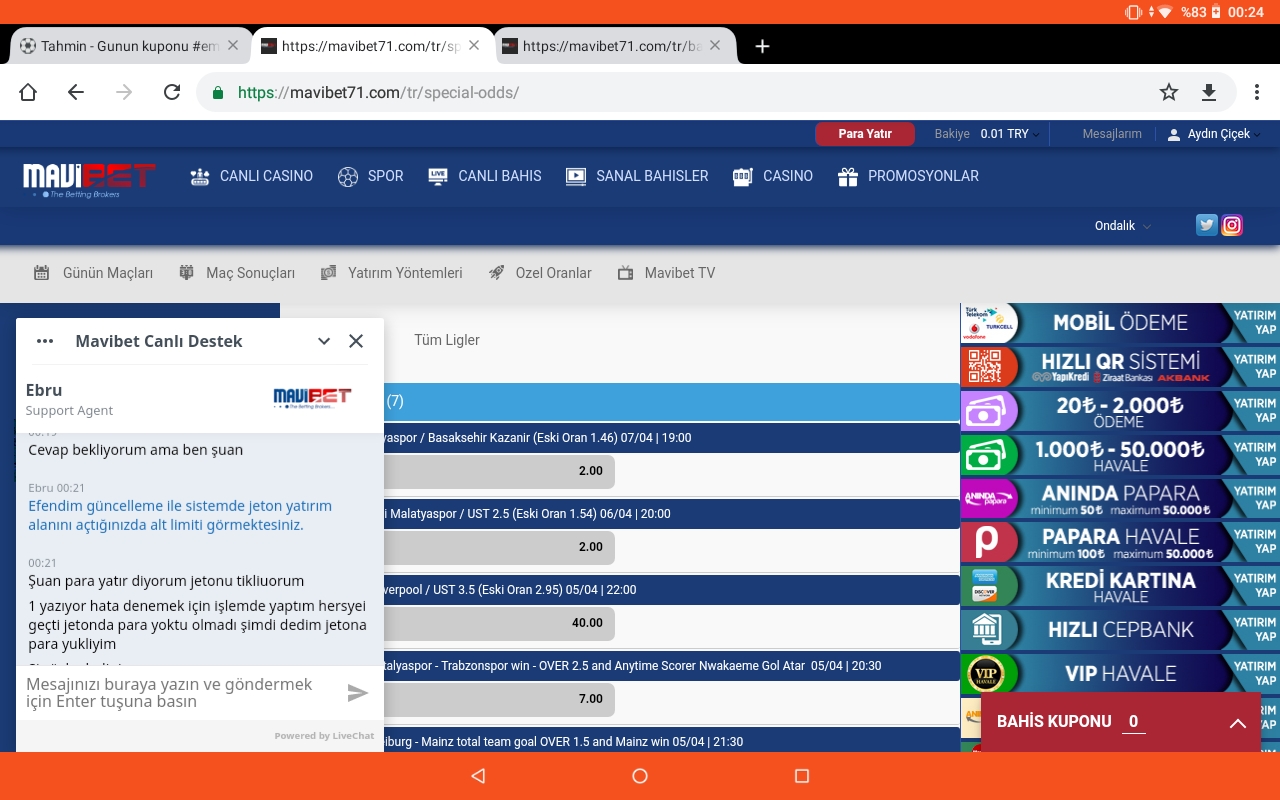Open the Chrome home page icon
Viewport: 1280px width, 800px height.
(28, 92)
